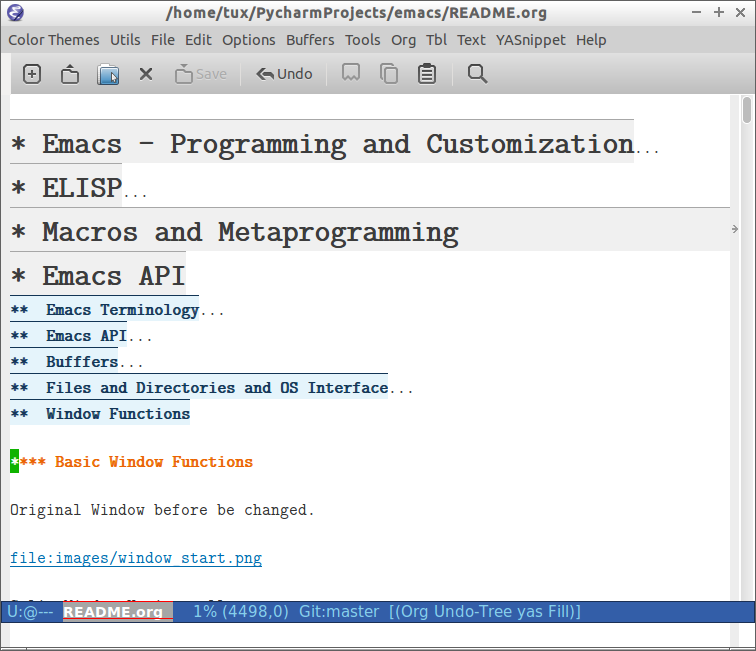This screenshot has height=651, width=756.
Task: Open the Org menu
Action: (404, 40)
